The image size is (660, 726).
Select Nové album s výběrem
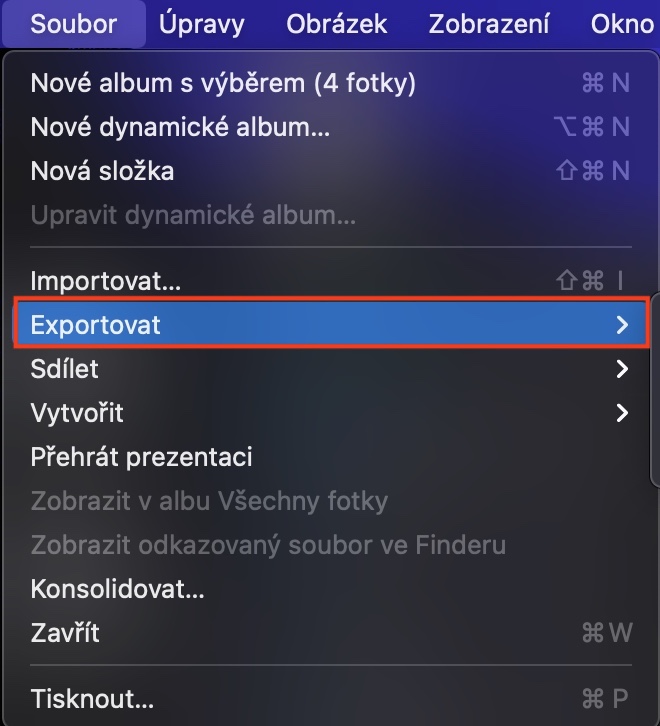pos(223,82)
